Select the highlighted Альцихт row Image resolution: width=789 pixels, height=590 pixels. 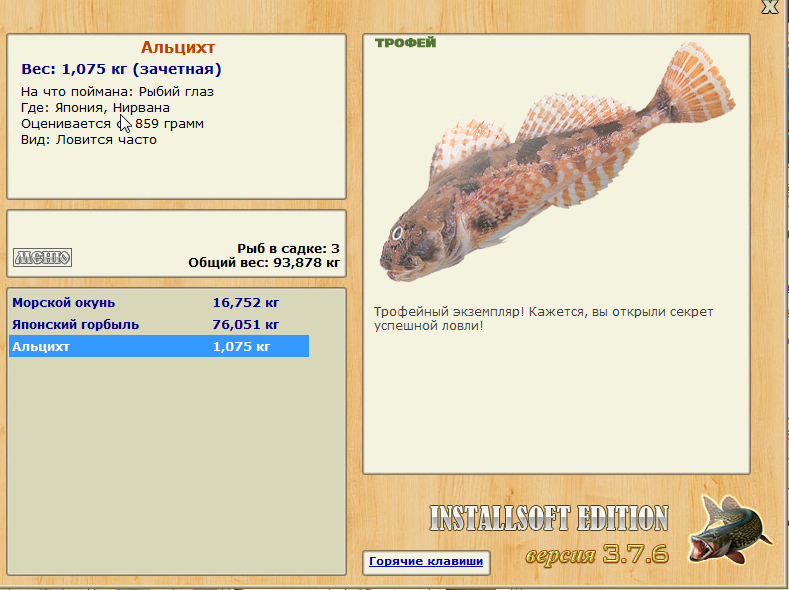159,347
